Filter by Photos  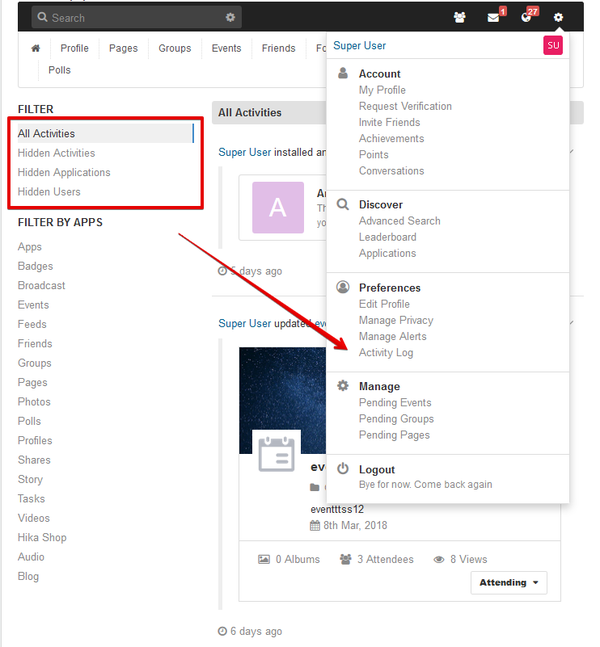coord(34,402)
